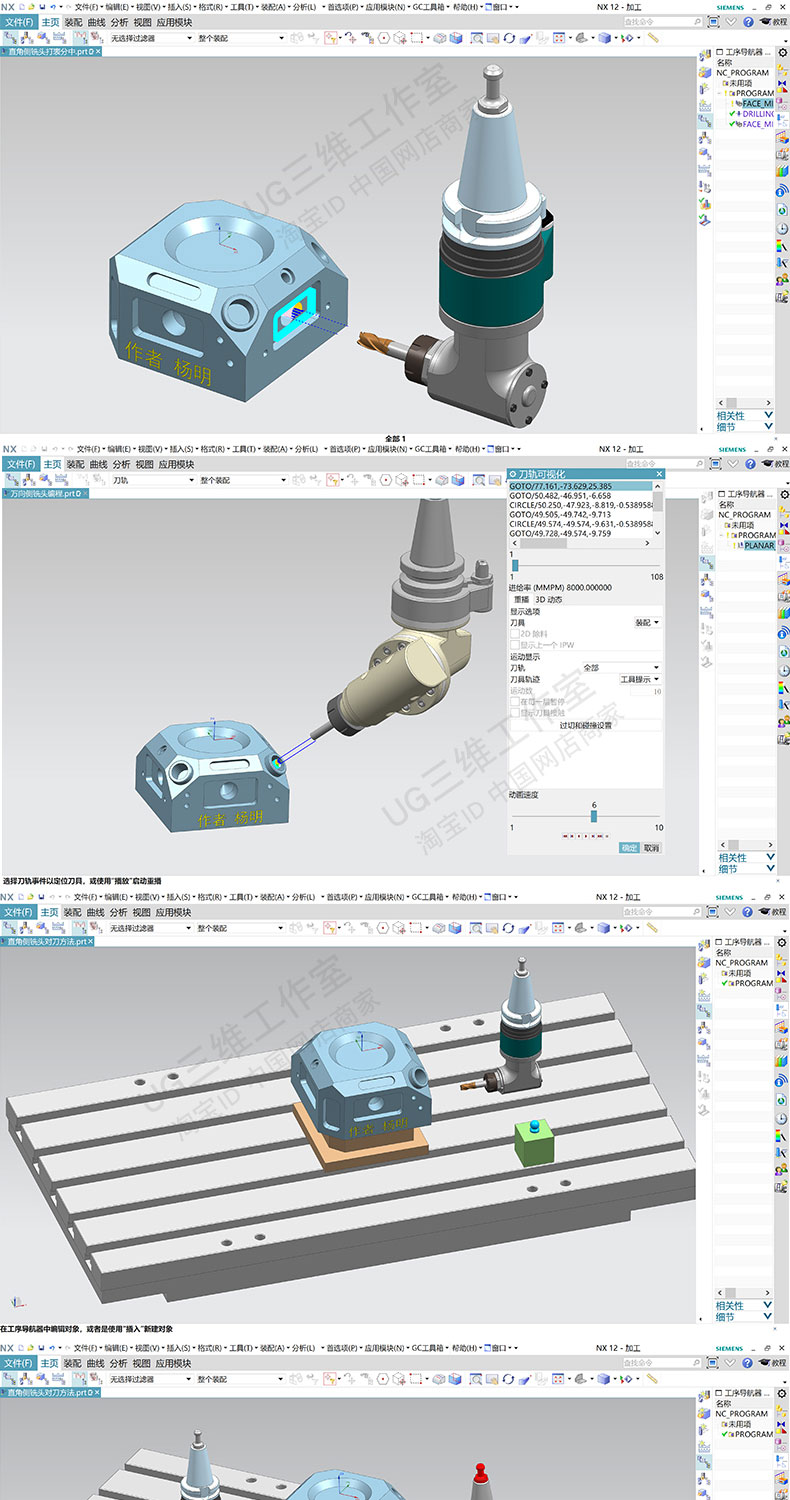
Task: Click the magnifier icon in topmost command search box
Action: point(697,20)
